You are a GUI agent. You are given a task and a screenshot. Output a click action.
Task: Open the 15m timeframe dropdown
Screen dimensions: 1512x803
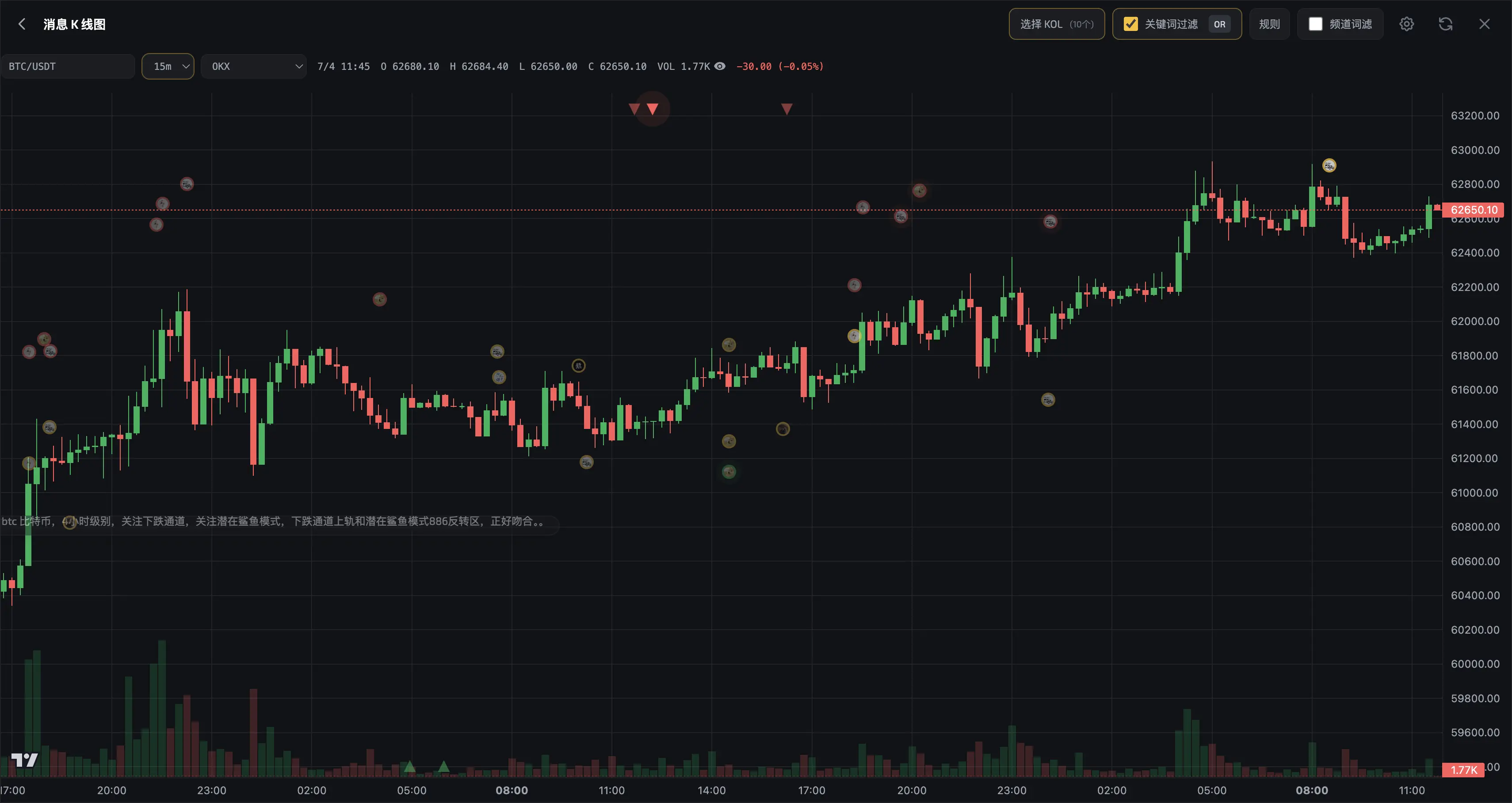[168, 66]
